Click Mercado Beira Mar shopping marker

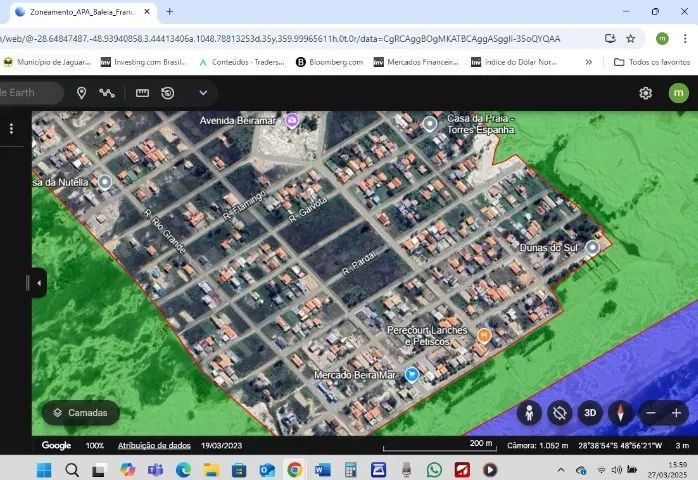point(412,374)
